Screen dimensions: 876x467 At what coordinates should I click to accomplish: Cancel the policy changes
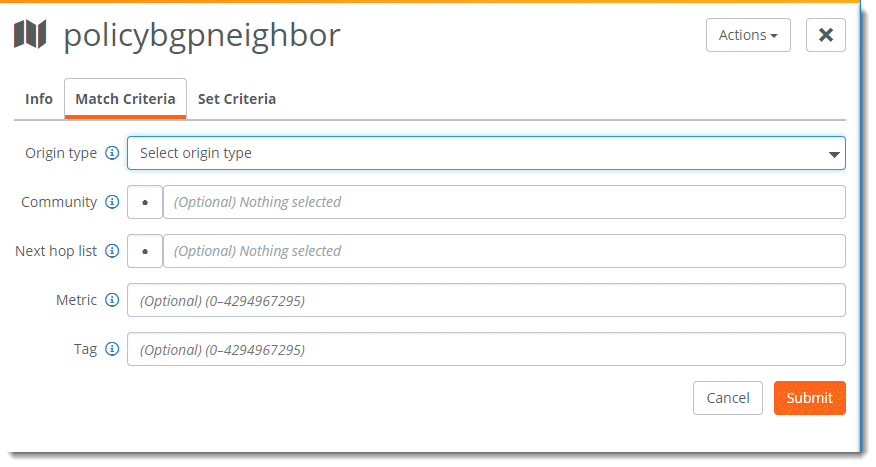coord(727,398)
